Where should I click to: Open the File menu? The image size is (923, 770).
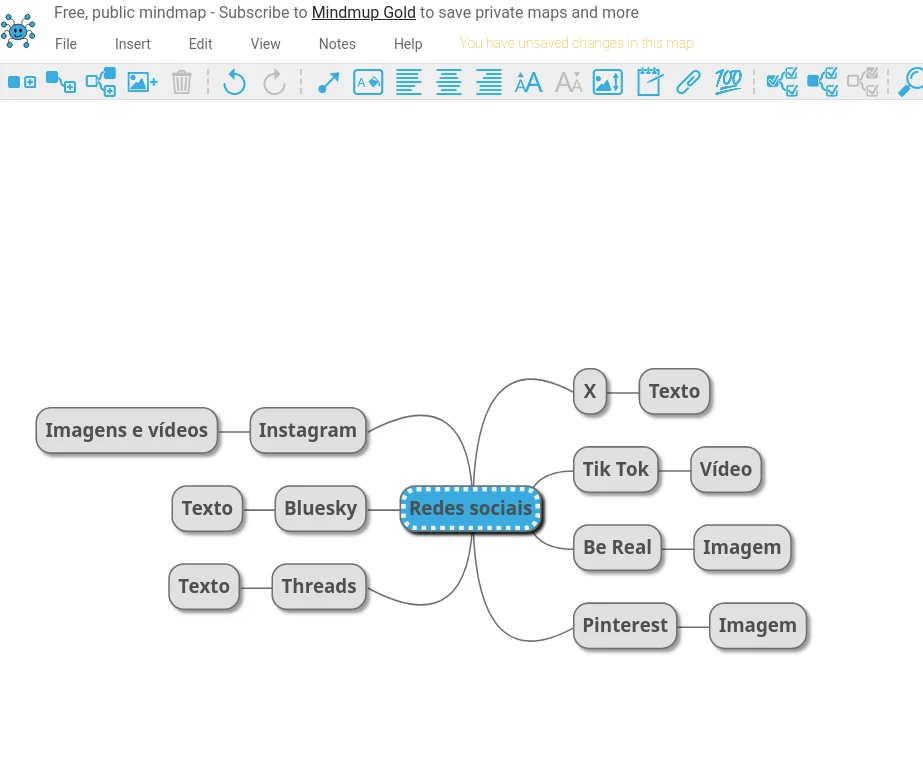click(66, 44)
